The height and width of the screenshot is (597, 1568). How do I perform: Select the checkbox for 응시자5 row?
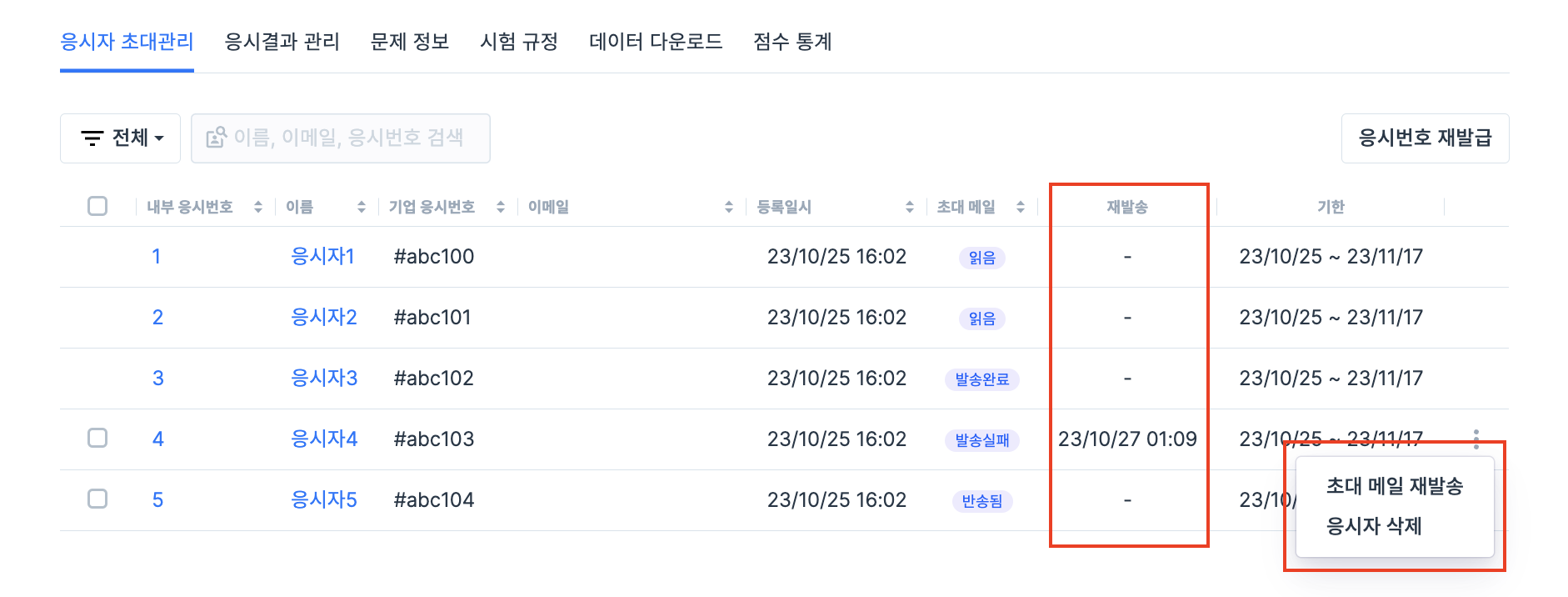pos(97,499)
